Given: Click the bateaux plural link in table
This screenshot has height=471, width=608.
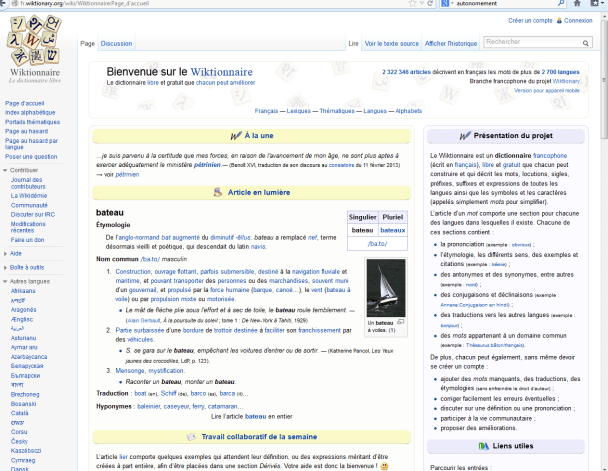Looking at the screenshot, I should click(393, 230).
